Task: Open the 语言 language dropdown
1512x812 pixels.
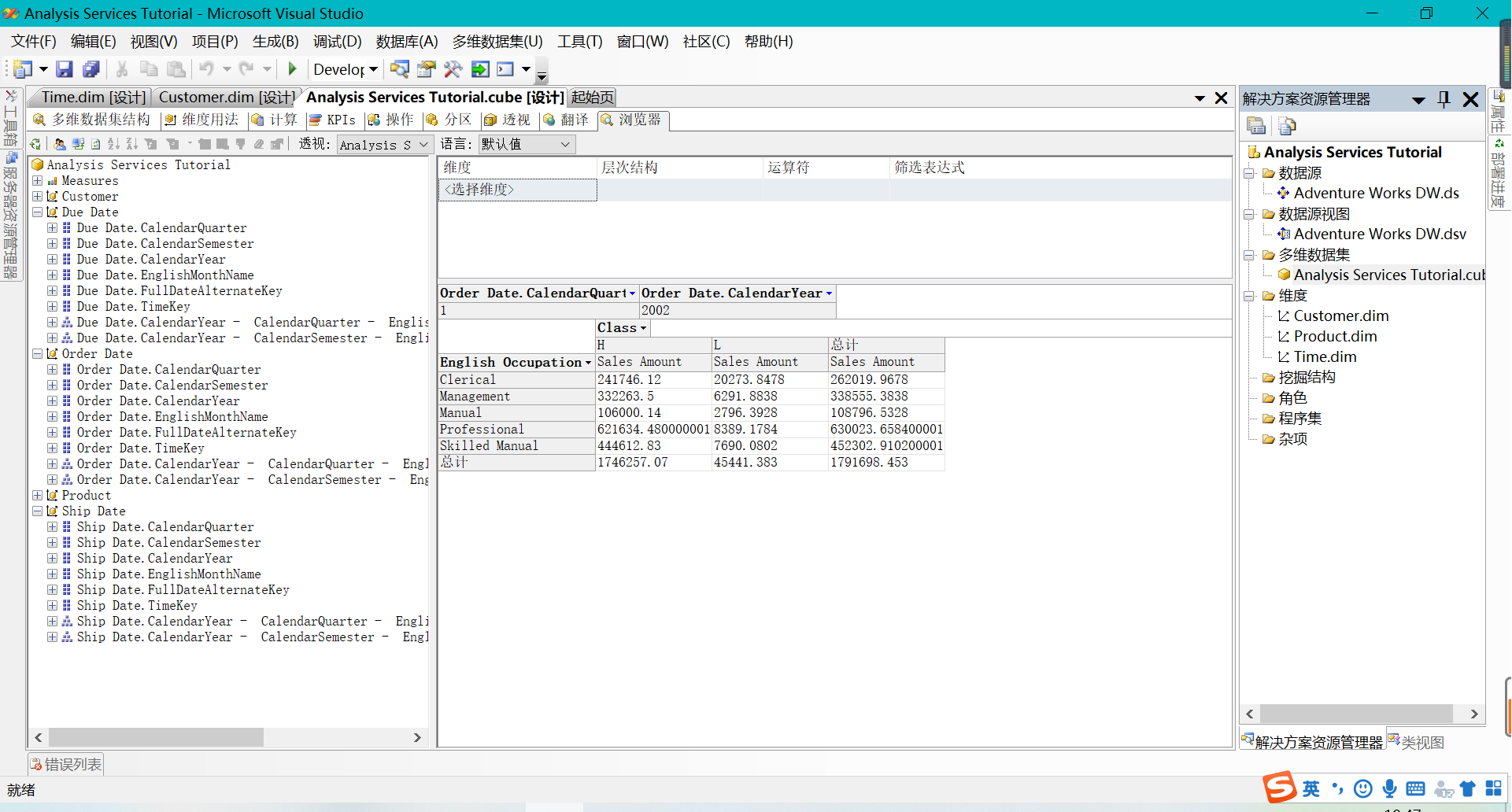Action: 527,145
